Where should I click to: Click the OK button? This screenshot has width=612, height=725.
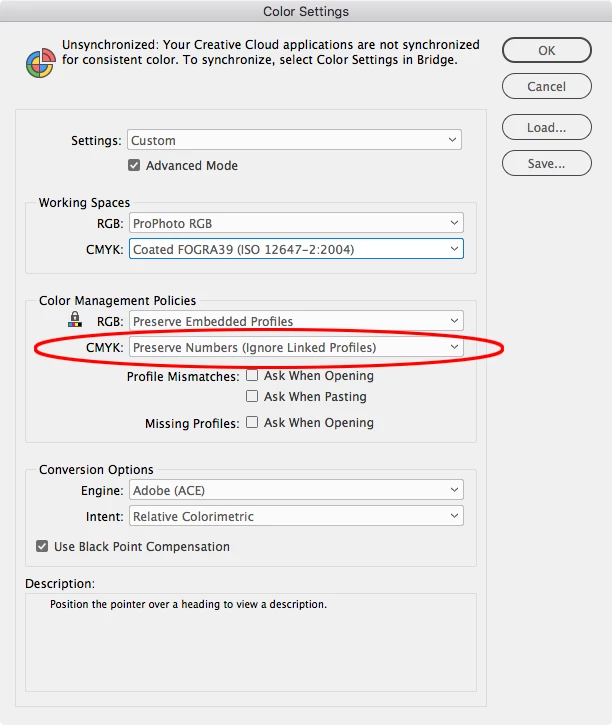pos(546,50)
